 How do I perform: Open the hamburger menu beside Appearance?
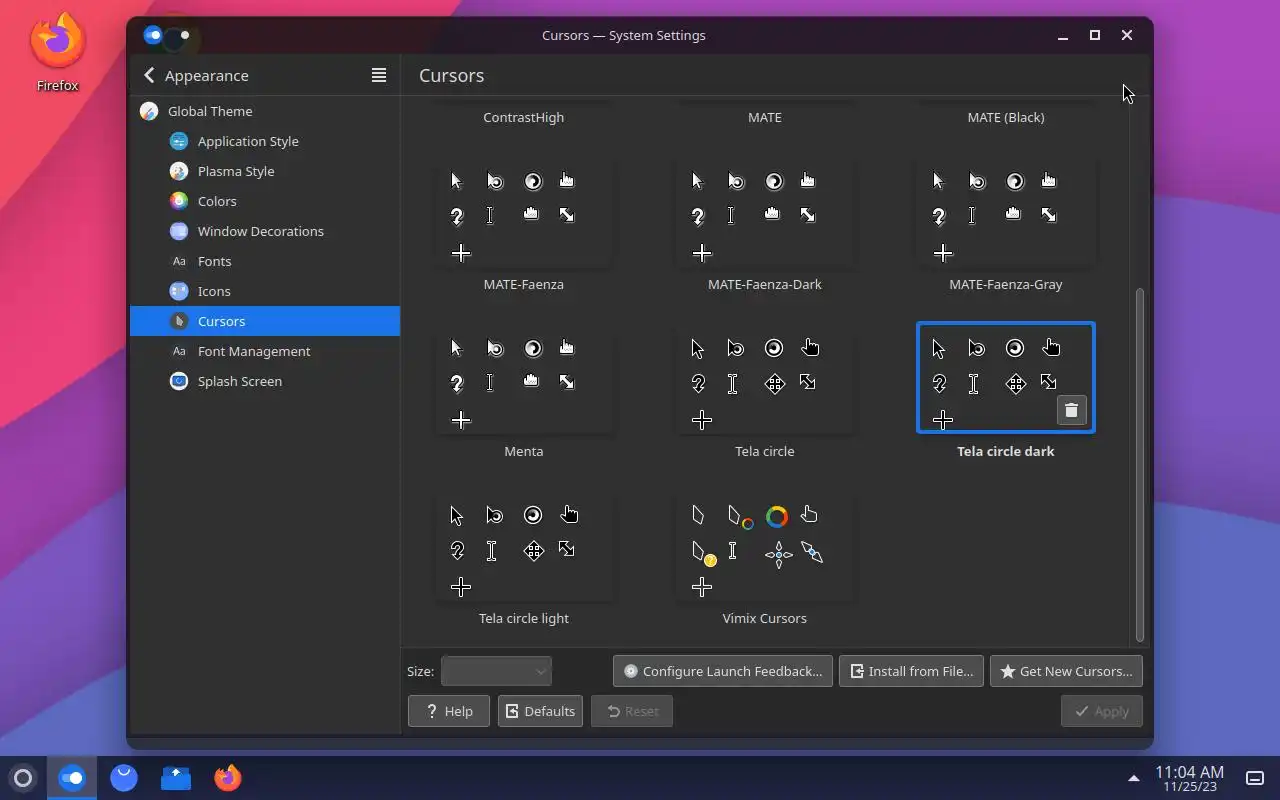click(x=379, y=75)
